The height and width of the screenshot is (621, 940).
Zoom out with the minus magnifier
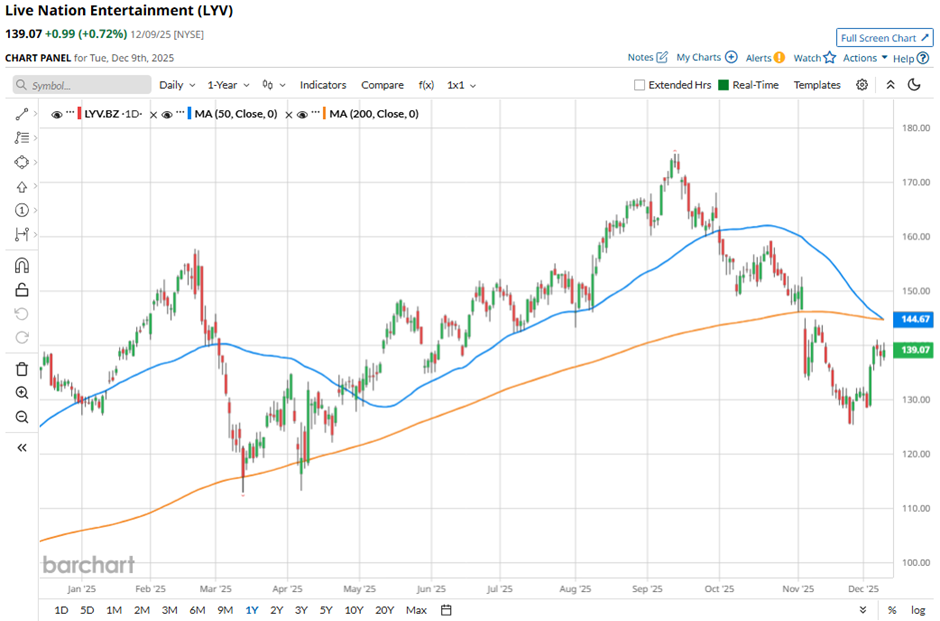pos(21,417)
